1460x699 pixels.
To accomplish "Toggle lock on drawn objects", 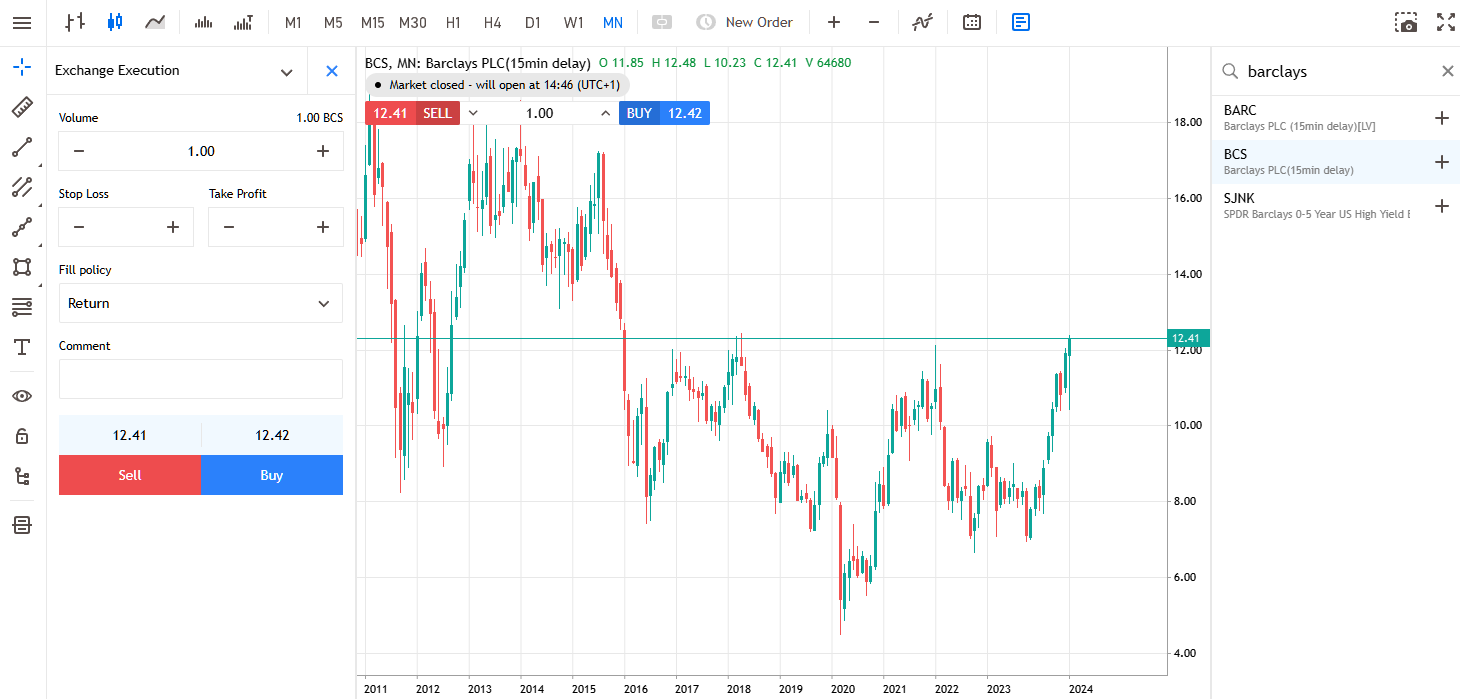I will click(22, 436).
